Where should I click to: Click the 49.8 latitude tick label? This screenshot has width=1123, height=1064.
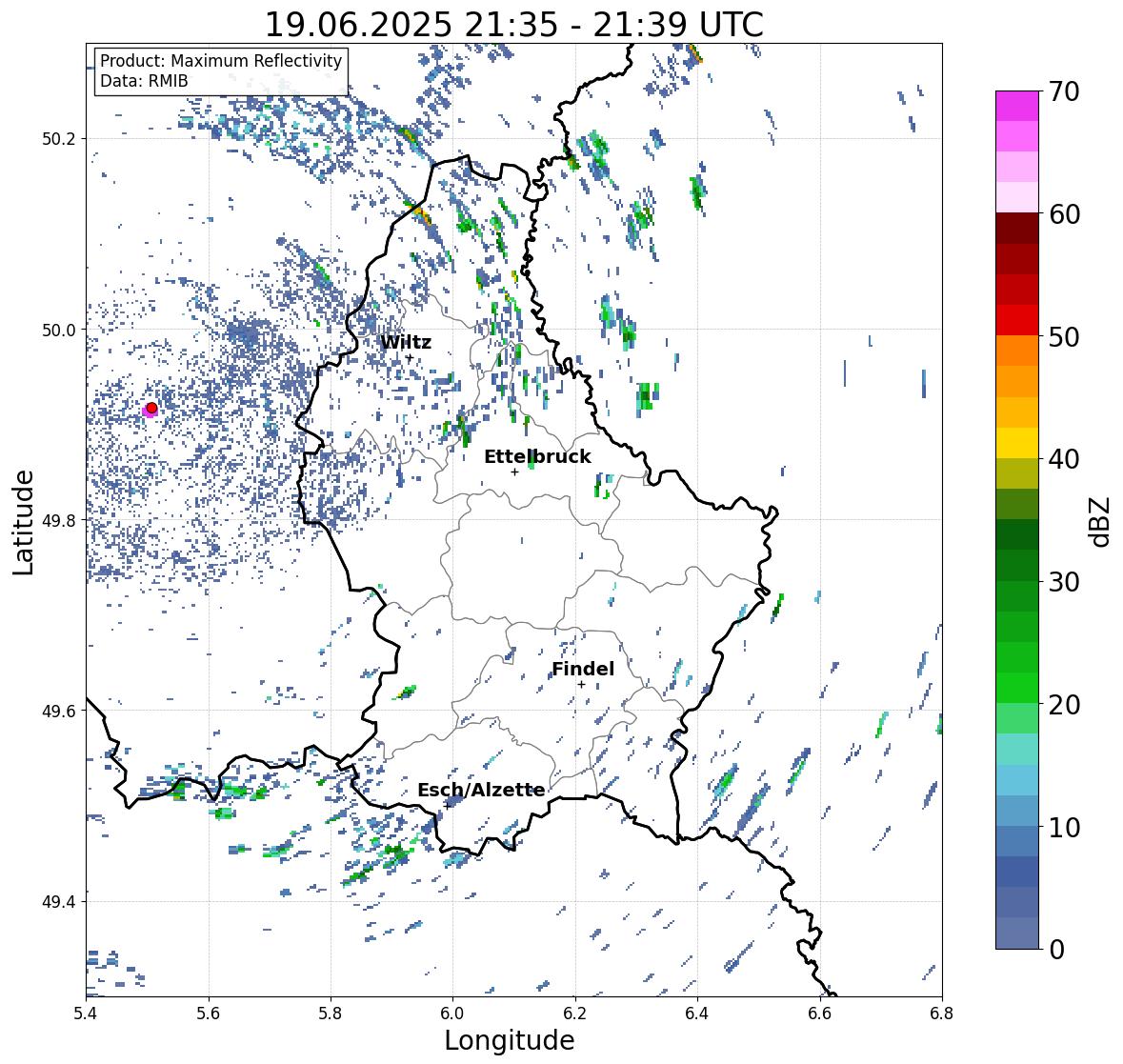tap(59, 520)
